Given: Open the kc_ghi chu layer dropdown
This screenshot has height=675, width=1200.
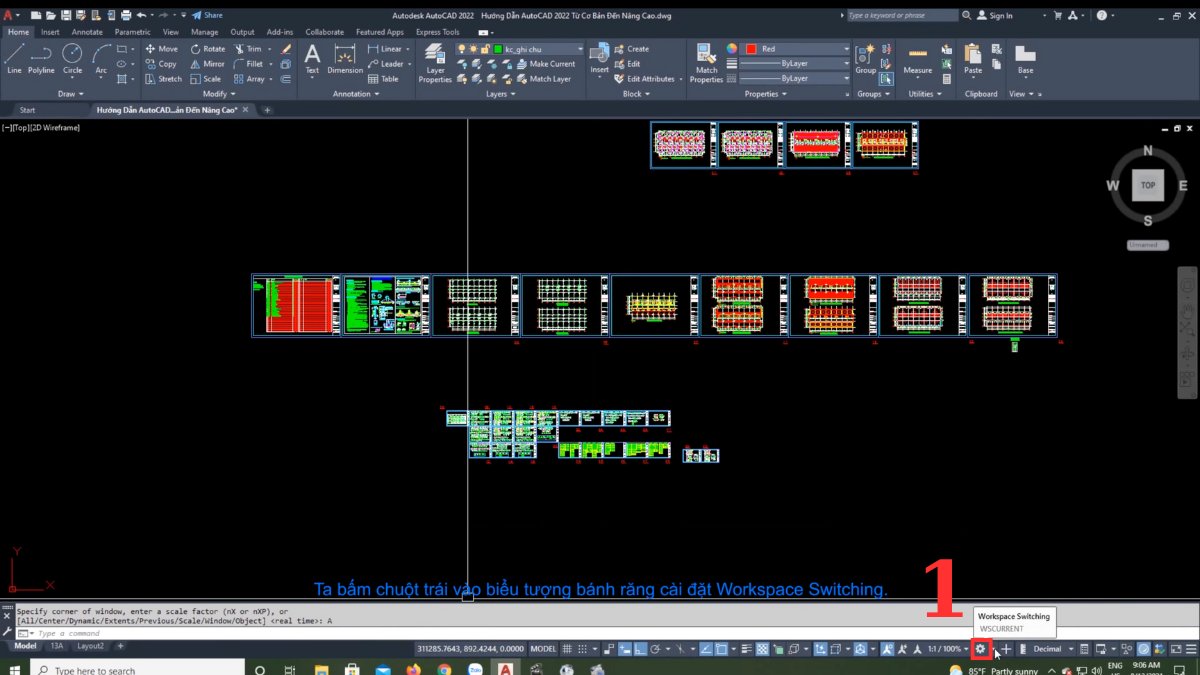Looking at the screenshot, I should point(580,48).
